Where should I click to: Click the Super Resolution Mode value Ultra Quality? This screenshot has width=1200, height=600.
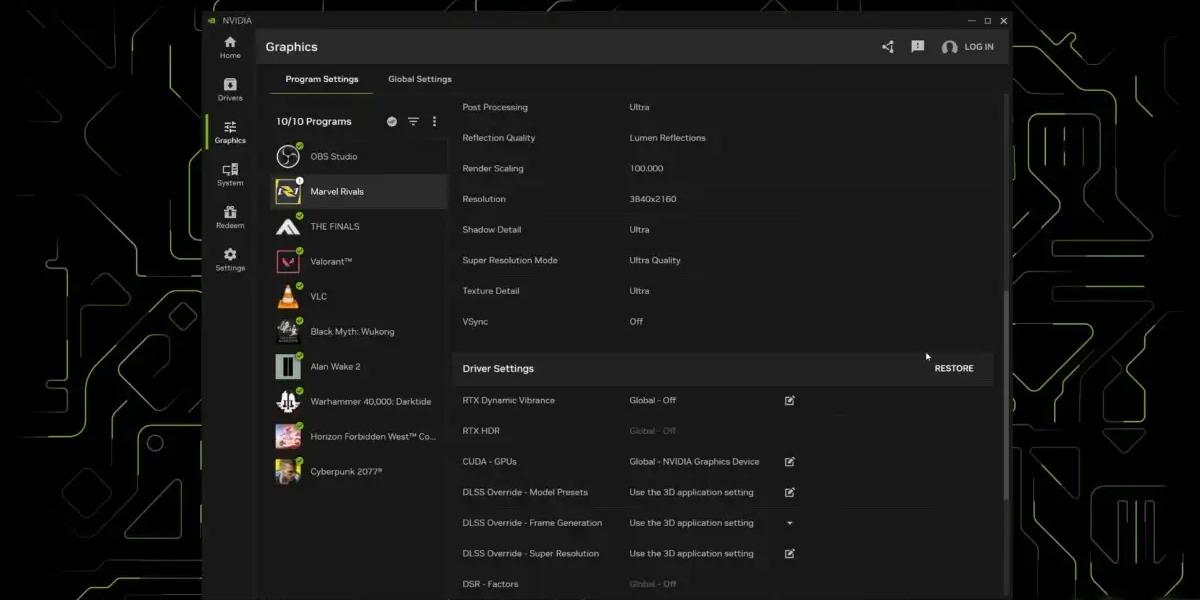coord(655,261)
